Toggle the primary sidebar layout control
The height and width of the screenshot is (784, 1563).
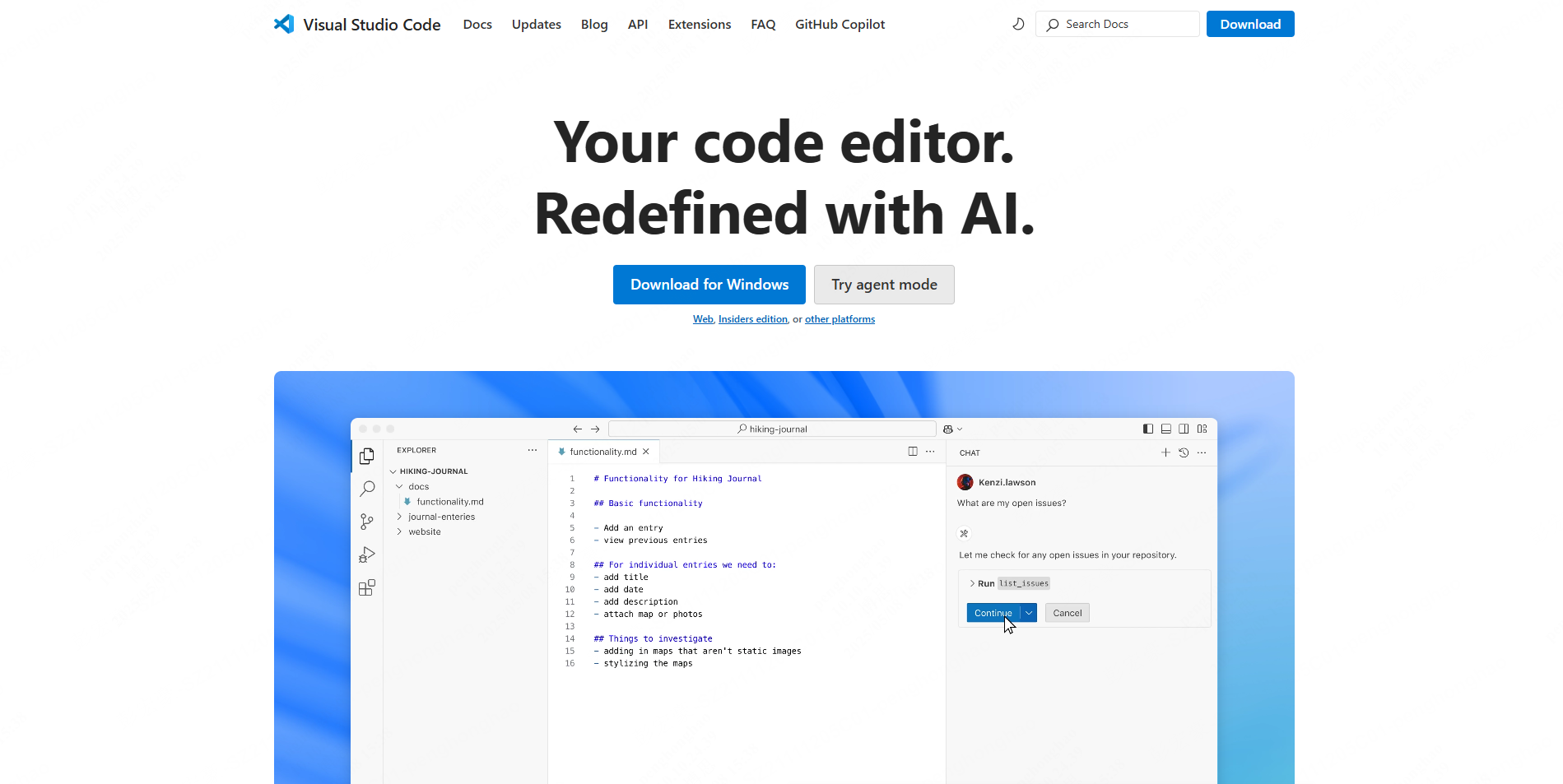pos(1147,429)
